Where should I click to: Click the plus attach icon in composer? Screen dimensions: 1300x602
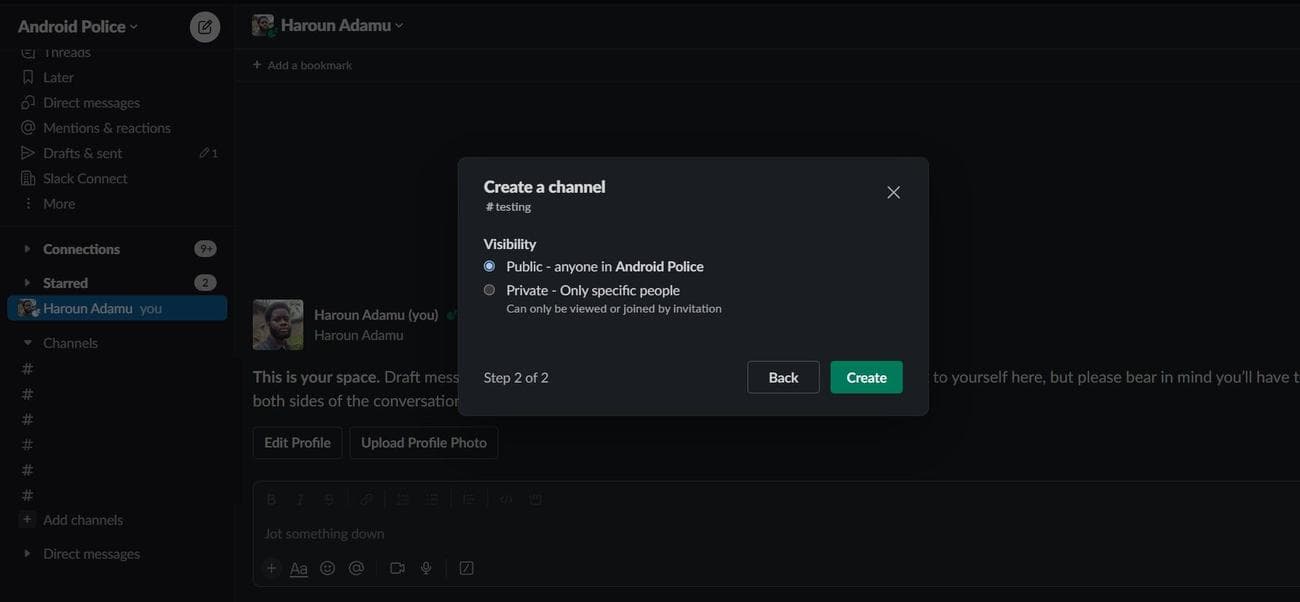[271, 568]
